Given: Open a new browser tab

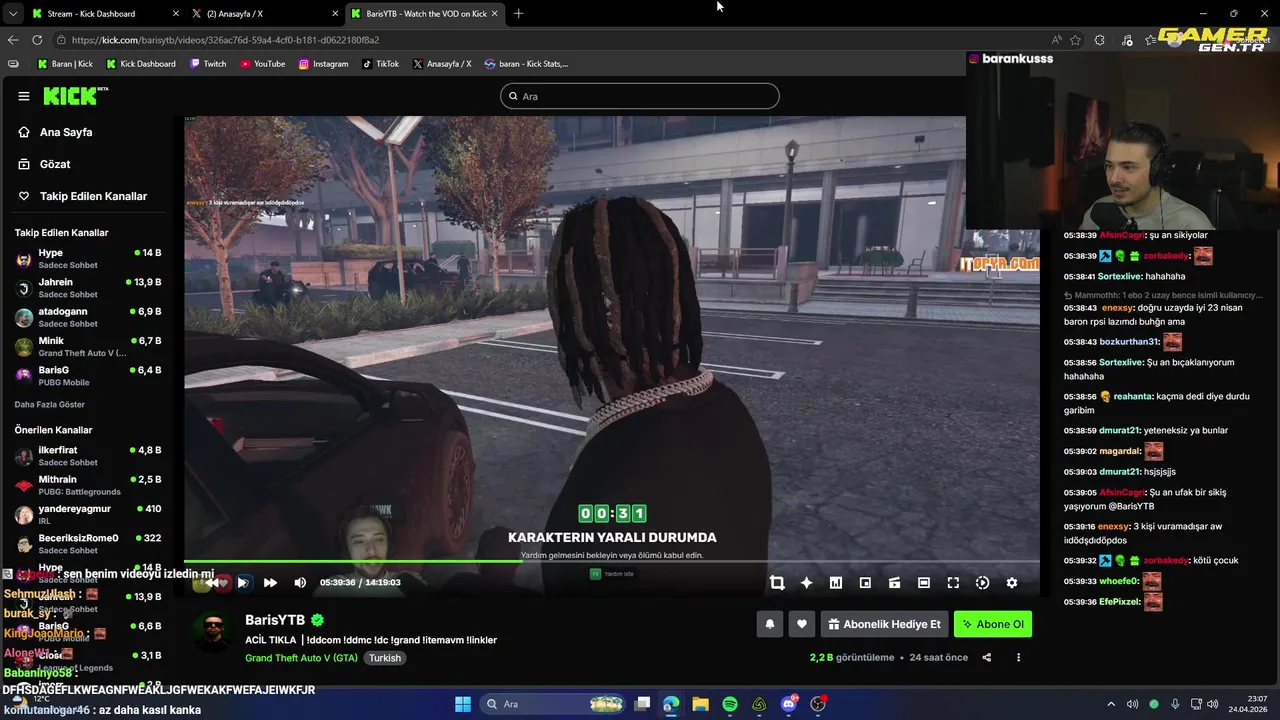Looking at the screenshot, I should pyautogui.click(x=518, y=14).
